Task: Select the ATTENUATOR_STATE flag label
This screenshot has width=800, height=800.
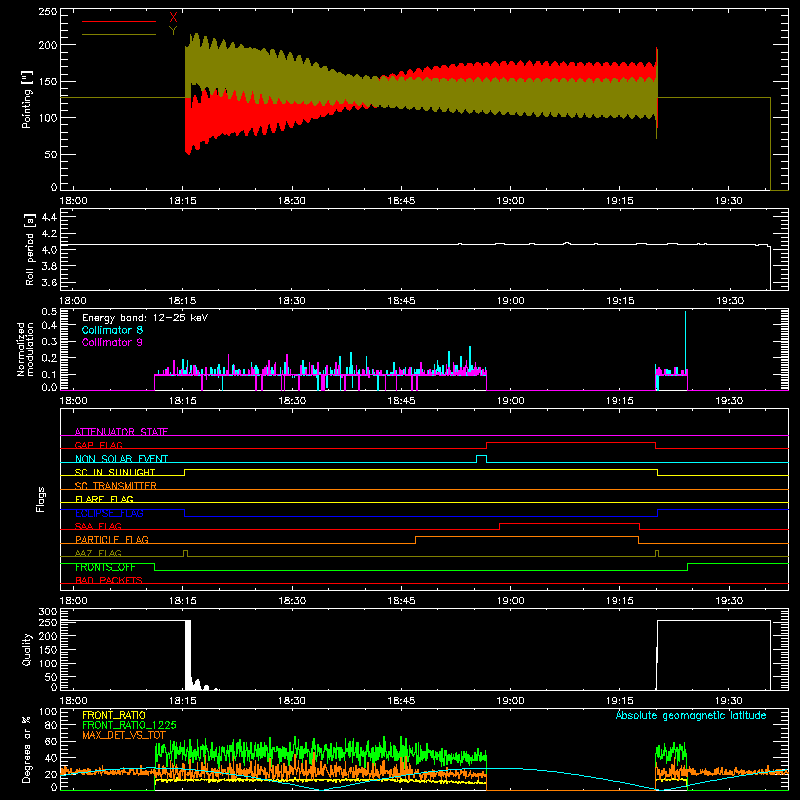Action: 121,432
